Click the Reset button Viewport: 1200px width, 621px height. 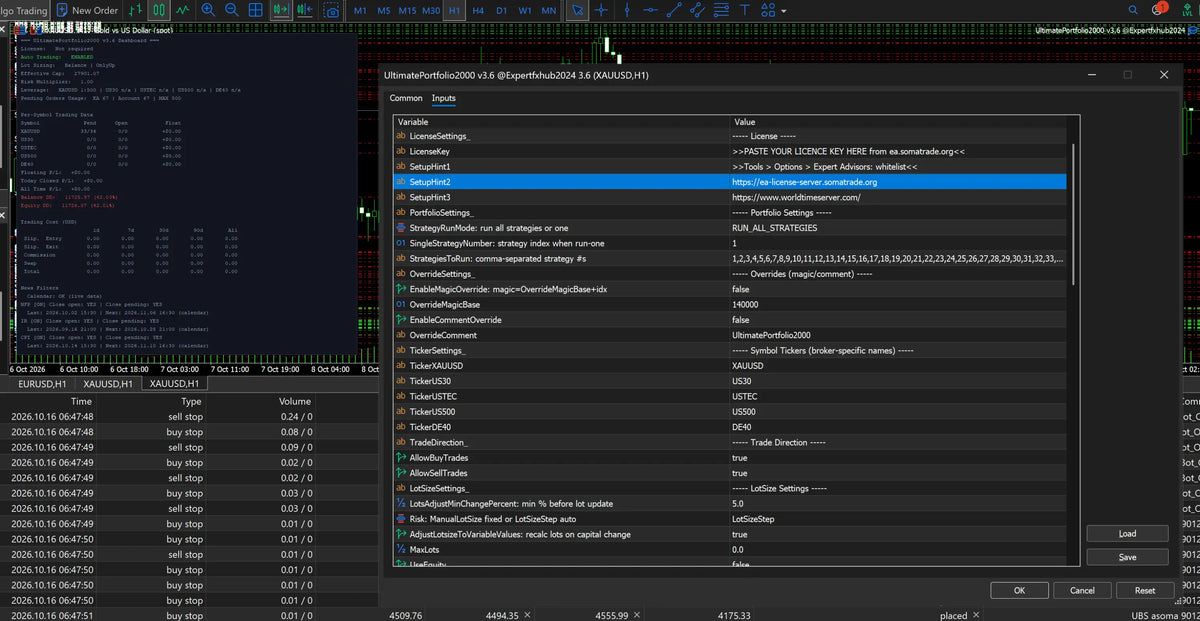pos(1145,590)
